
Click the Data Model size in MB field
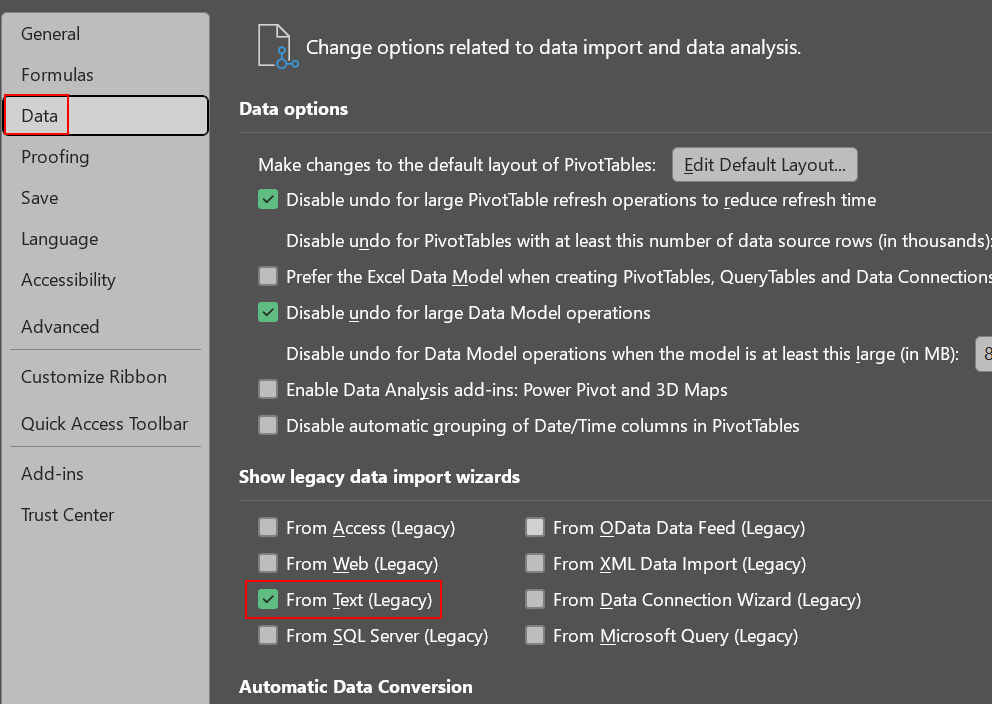pos(984,354)
